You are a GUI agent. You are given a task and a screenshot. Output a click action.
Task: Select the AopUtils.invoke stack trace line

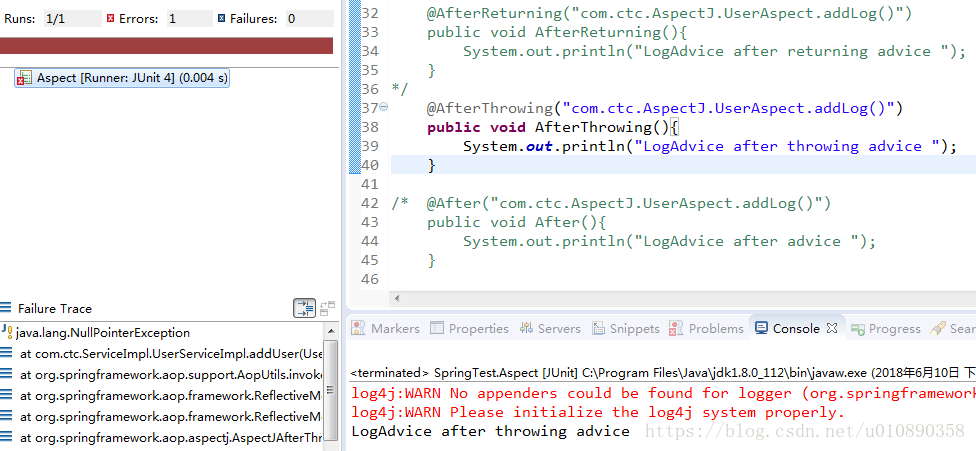[x=161, y=374]
